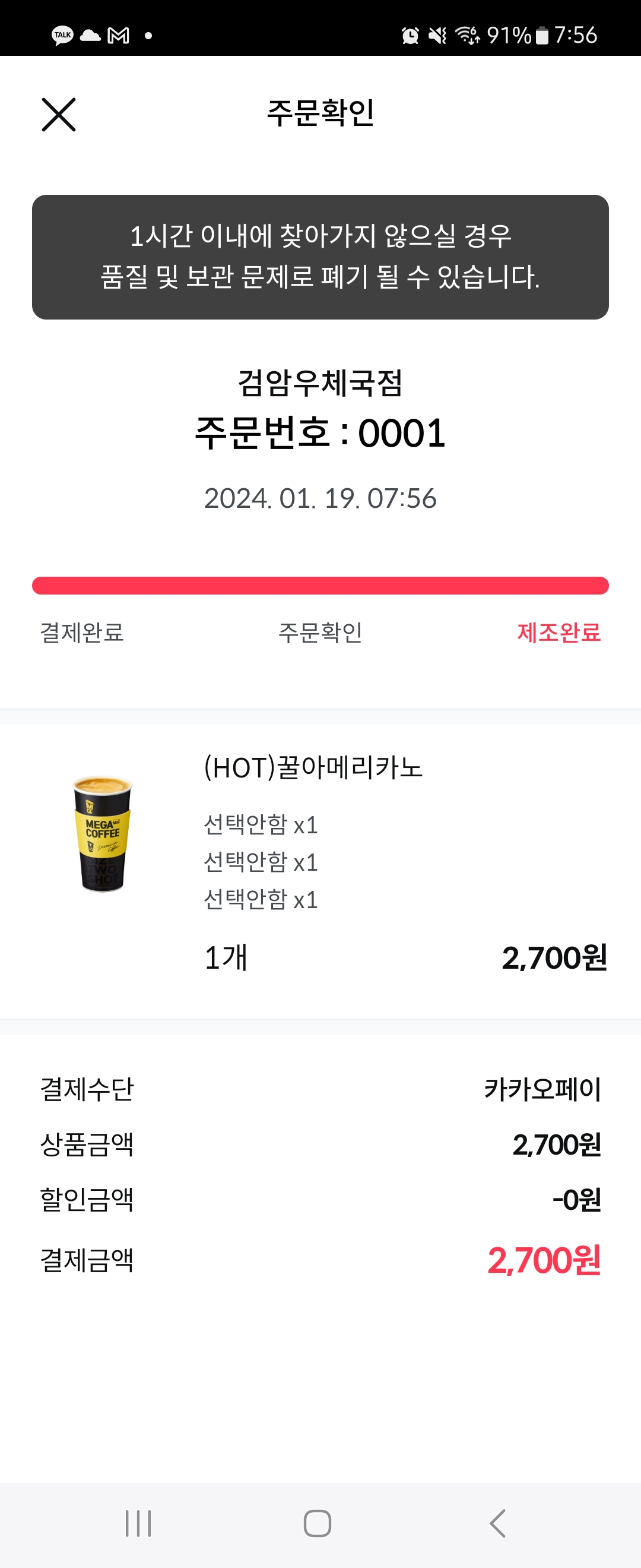Select the 제조완료 progress step
The width and height of the screenshot is (641, 1568).
[x=559, y=633]
